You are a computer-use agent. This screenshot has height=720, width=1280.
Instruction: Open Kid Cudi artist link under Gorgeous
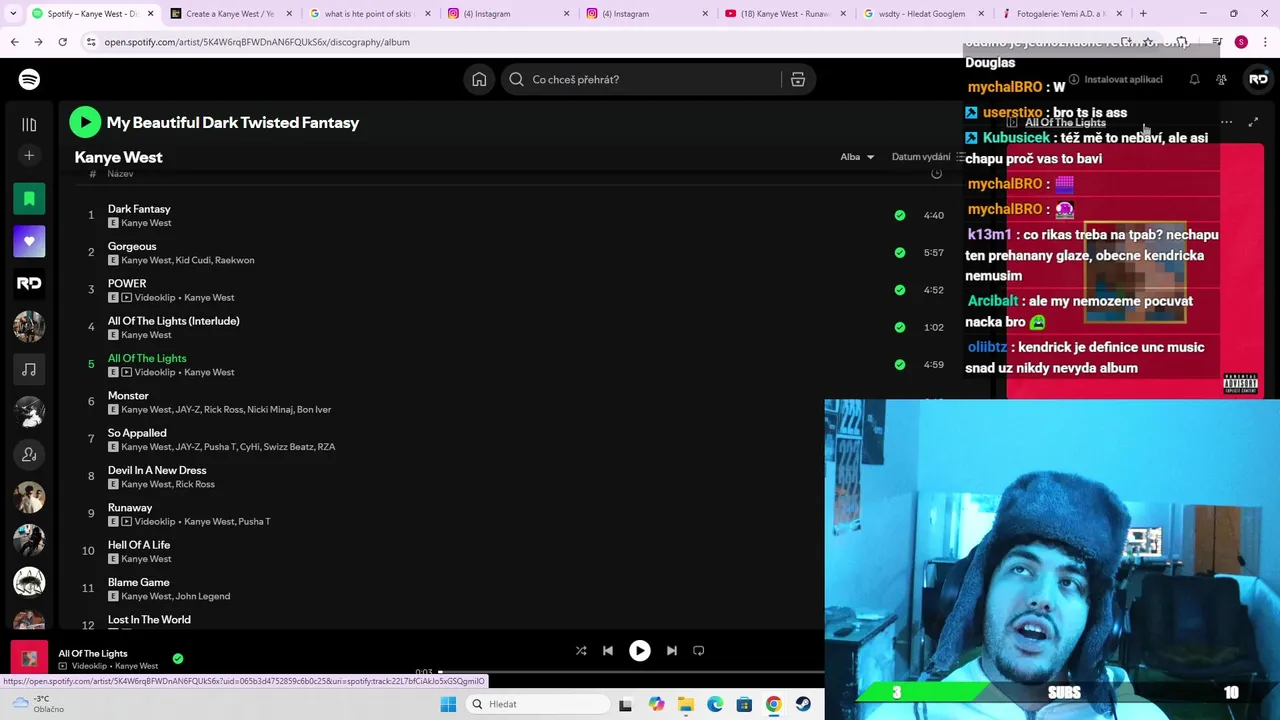pos(192,260)
